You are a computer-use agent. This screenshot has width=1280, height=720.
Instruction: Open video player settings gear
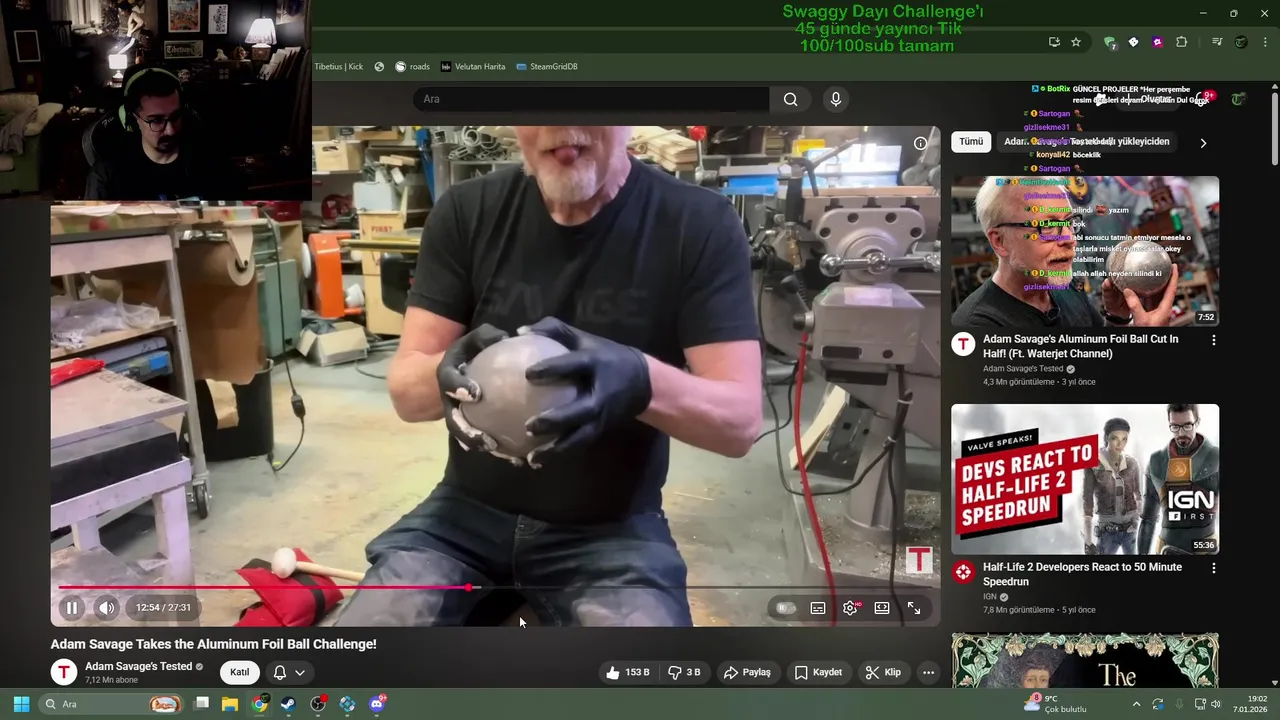pyautogui.click(x=850, y=608)
